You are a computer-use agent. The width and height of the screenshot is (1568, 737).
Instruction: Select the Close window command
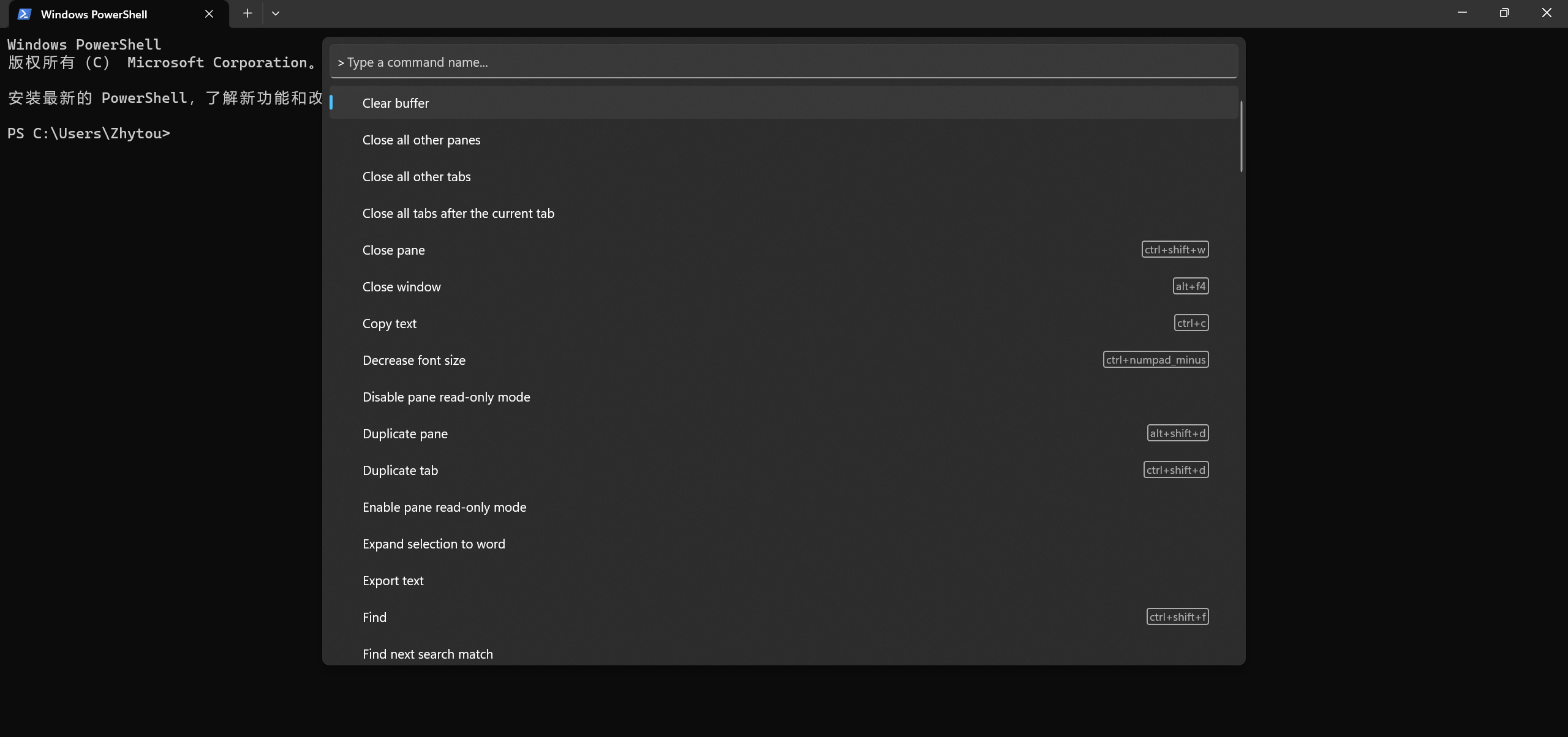tap(783, 286)
